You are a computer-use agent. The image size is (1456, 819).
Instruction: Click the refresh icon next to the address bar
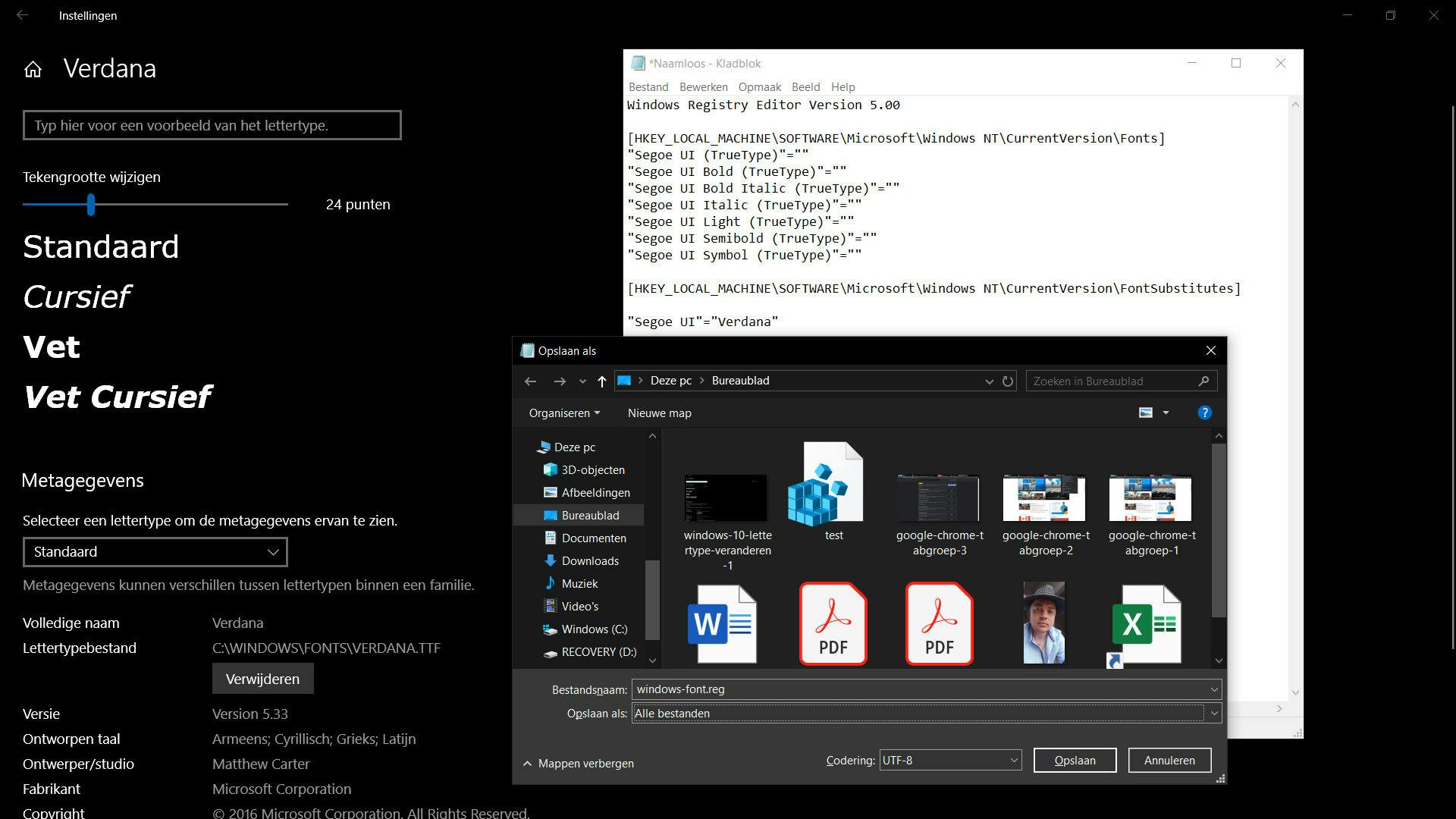click(1008, 381)
